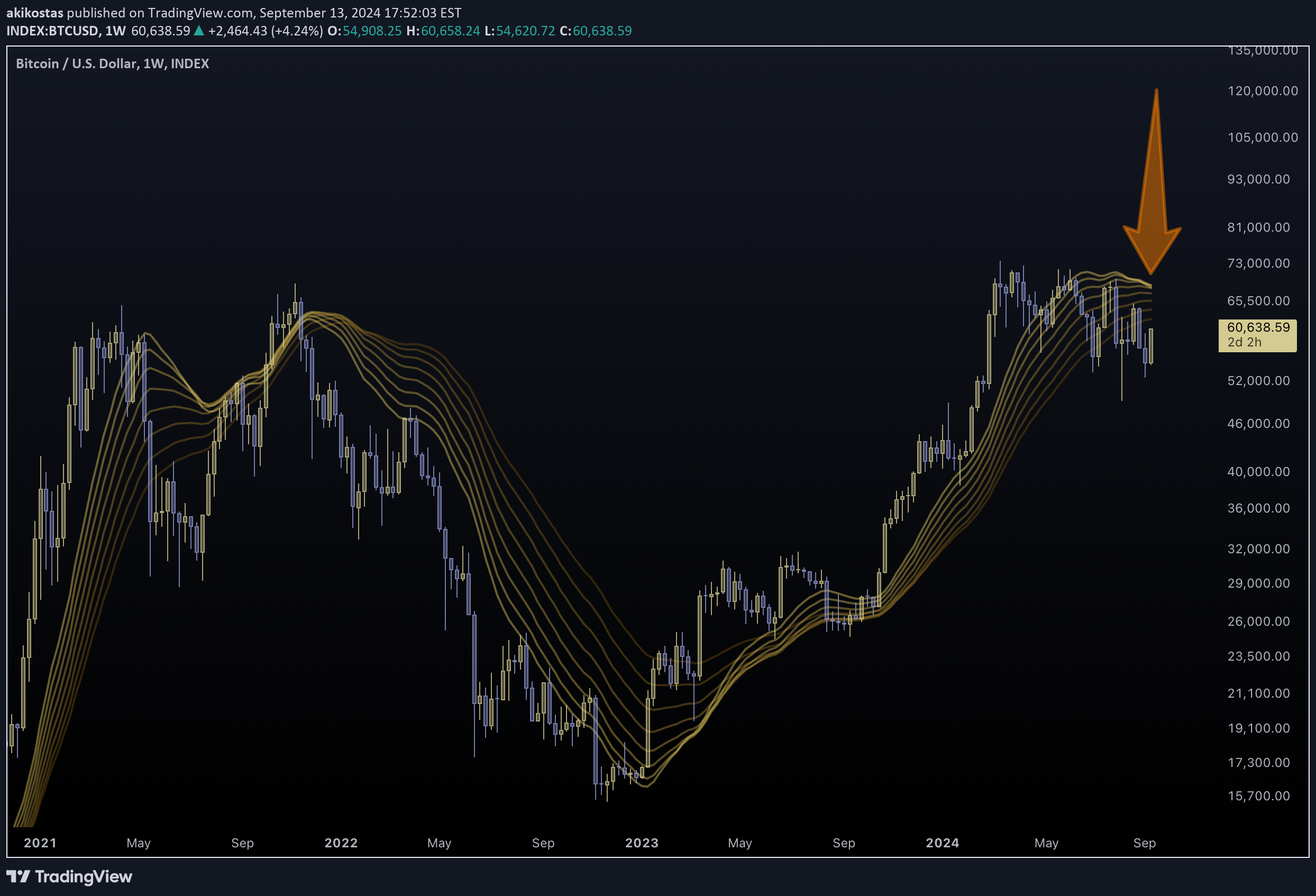This screenshot has height=896, width=1316.
Task: Click the current price label 60,638.59
Action: pyautogui.click(x=1258, y=327)
